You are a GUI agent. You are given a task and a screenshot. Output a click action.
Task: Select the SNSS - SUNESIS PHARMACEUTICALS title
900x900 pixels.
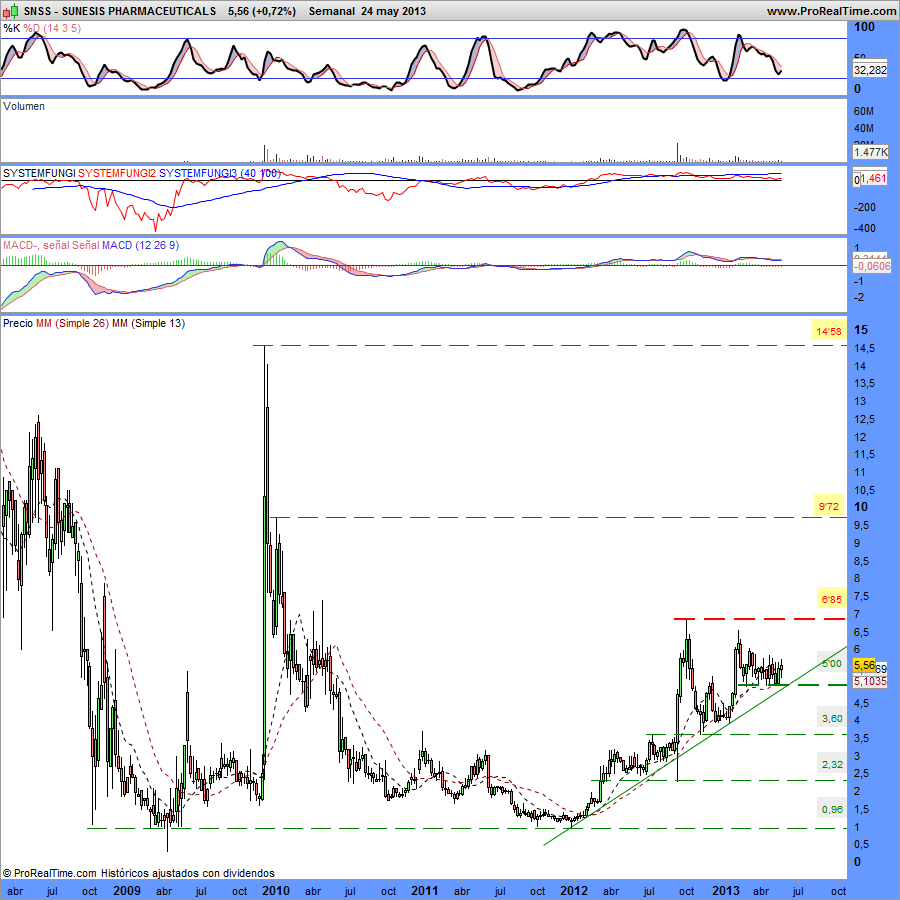point(119,11)
